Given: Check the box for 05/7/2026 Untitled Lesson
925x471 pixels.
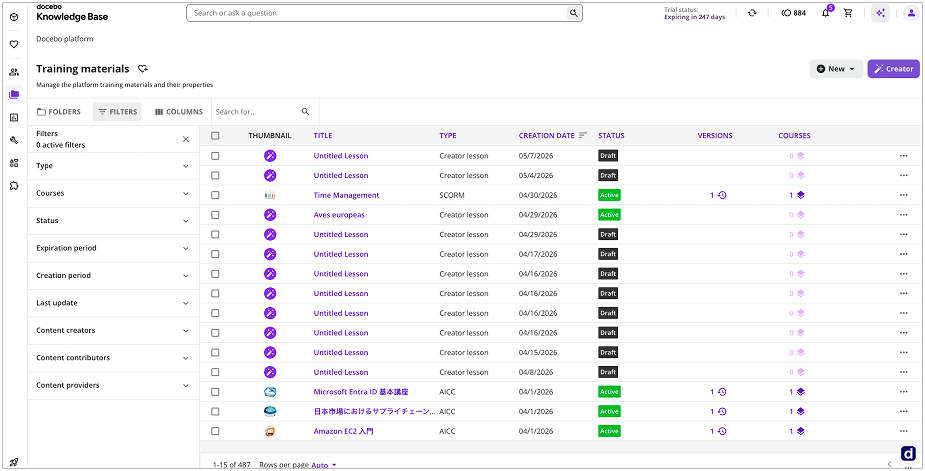Looking at the screenshot, I should pyautogui.click(x=215, y=156).
